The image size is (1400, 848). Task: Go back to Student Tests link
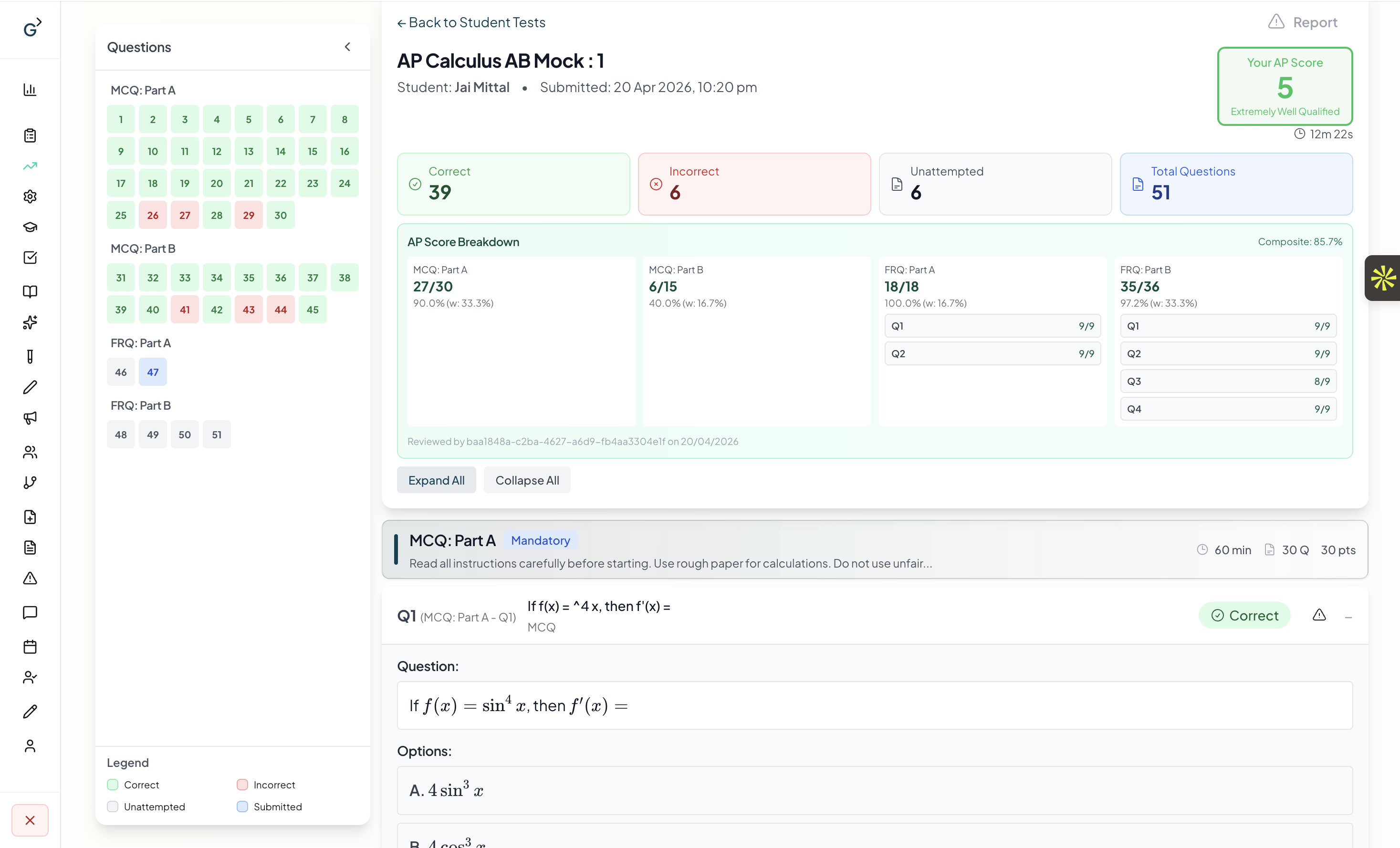pyautogui.click(x=471, y=23)
